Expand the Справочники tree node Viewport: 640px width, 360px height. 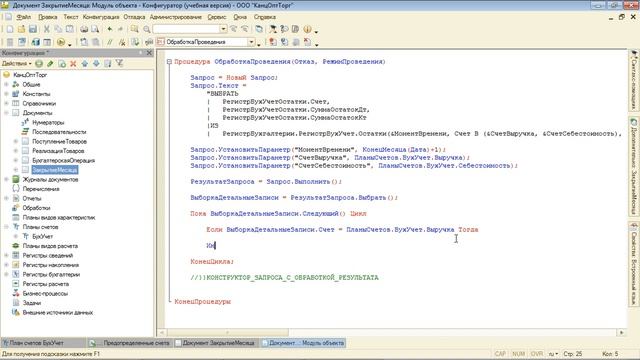(x=7, y=103)
